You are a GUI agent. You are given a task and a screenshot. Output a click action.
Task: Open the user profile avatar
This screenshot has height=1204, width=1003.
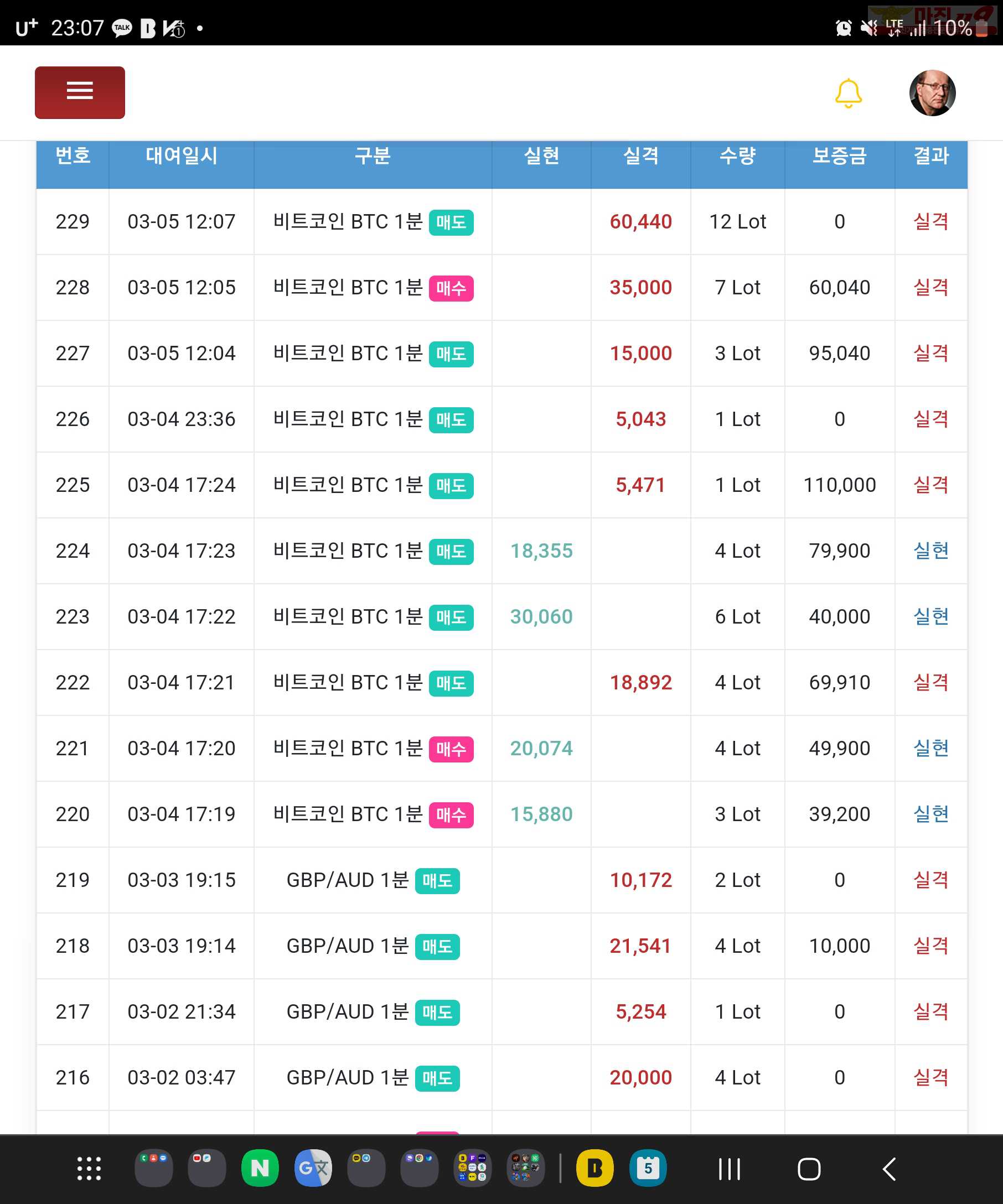click(932, 93)
